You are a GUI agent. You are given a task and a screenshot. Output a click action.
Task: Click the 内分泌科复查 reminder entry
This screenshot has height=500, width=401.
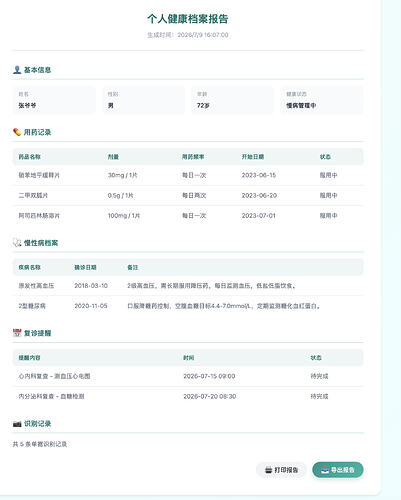51,396
